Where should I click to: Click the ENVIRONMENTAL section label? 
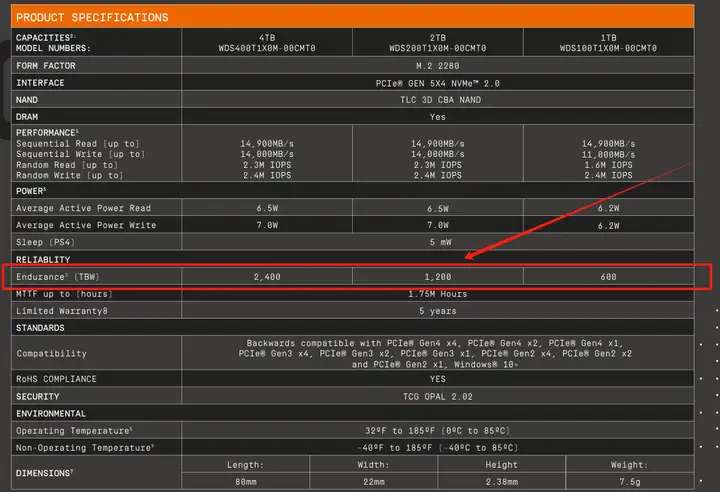[51, 413]
